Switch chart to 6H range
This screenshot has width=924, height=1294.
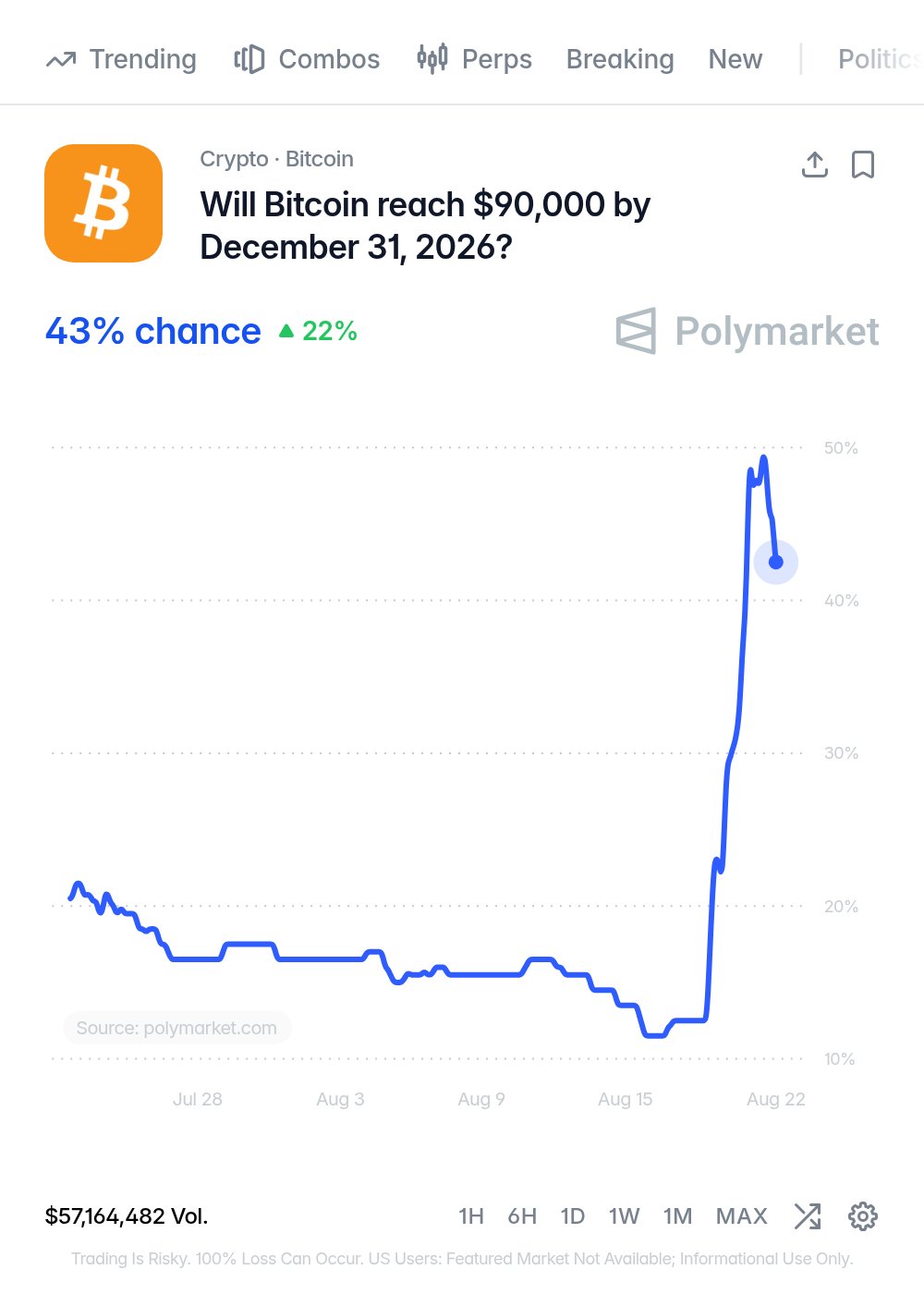(522, 1216)
